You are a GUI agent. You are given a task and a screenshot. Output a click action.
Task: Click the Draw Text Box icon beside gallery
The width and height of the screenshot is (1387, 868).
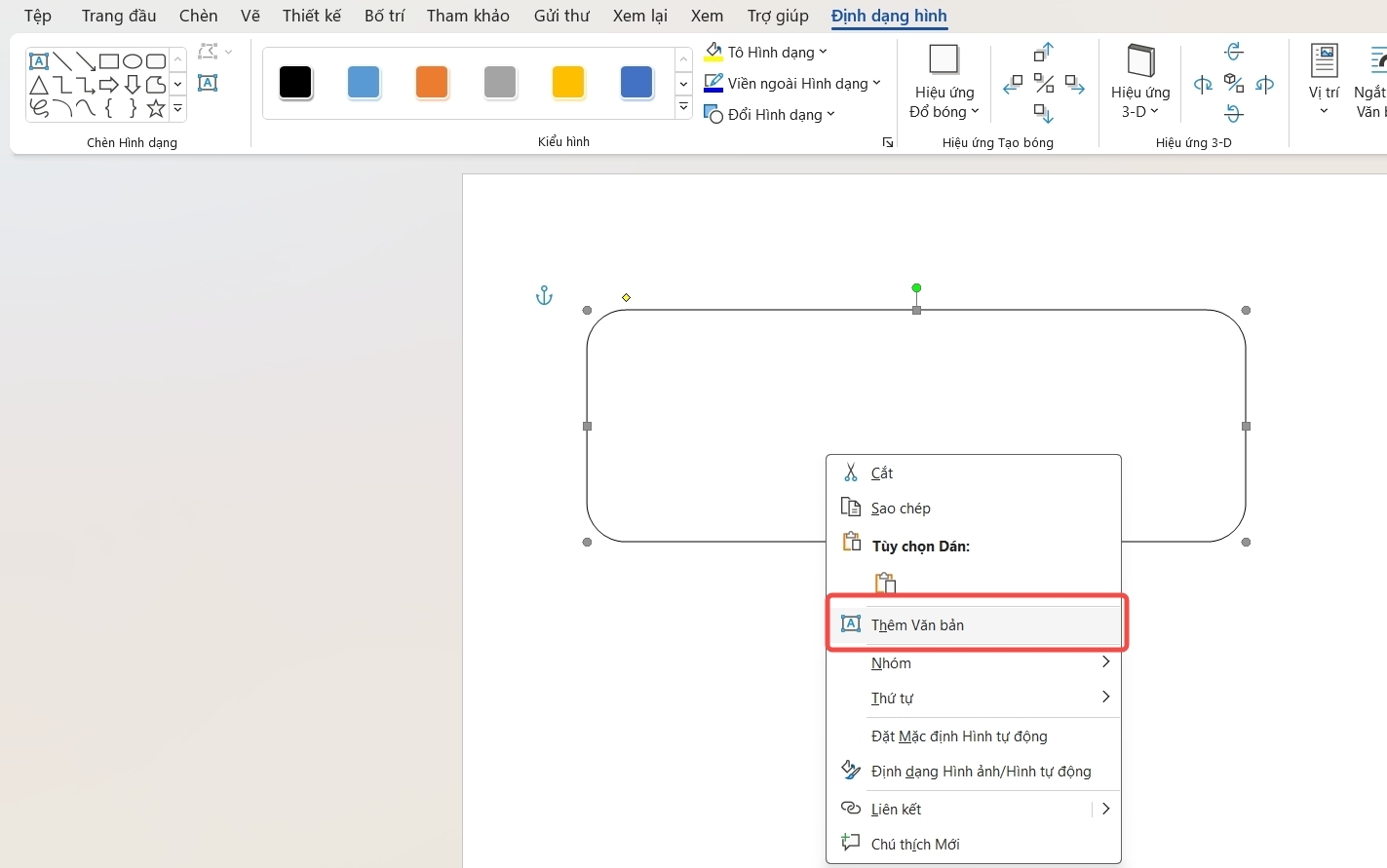[x=208, y=83]
